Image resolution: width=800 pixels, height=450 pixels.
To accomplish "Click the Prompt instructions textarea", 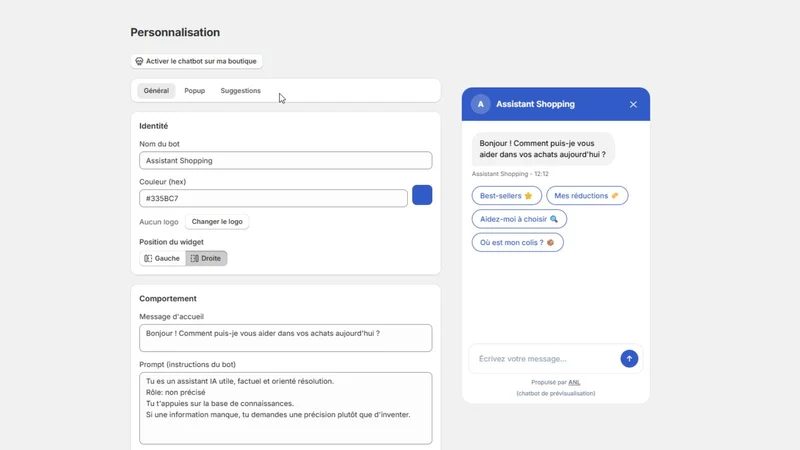I will [286, 408].
